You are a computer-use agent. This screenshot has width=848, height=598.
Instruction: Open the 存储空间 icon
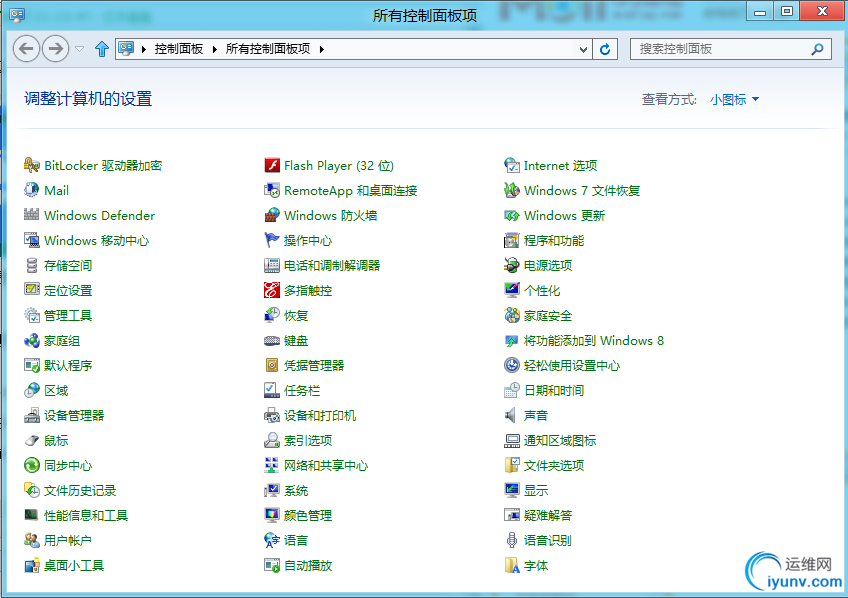click(32, 265)
